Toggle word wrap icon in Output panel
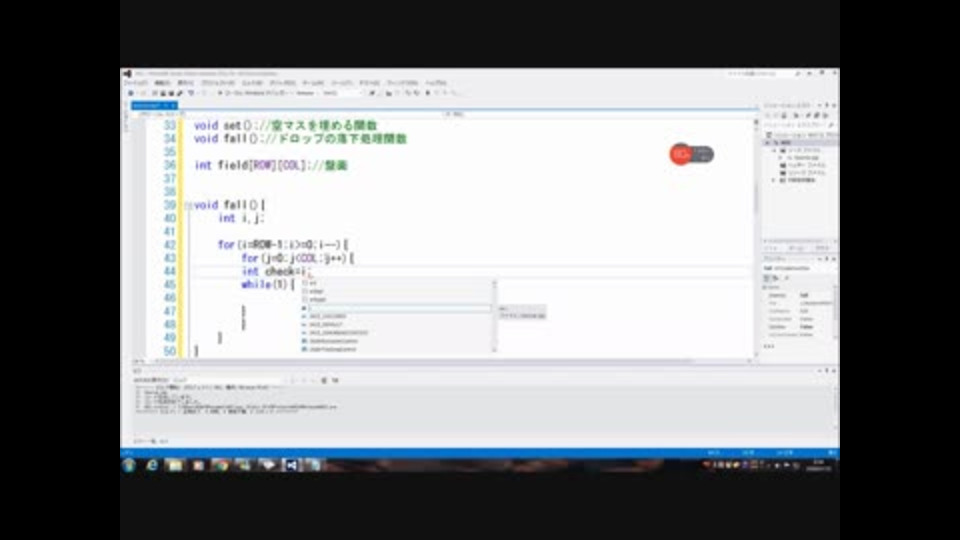 pos(335,380)
